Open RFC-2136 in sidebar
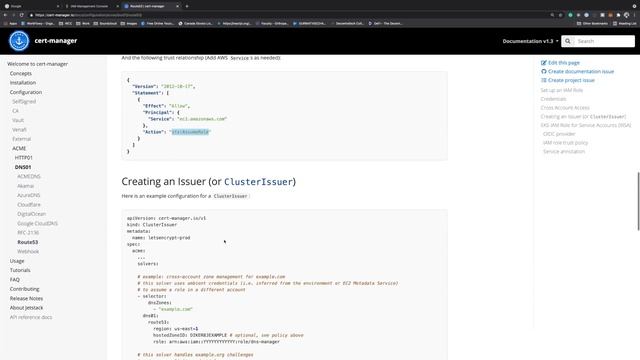Screen dimensions: 640x360 (x=28, y=233)
